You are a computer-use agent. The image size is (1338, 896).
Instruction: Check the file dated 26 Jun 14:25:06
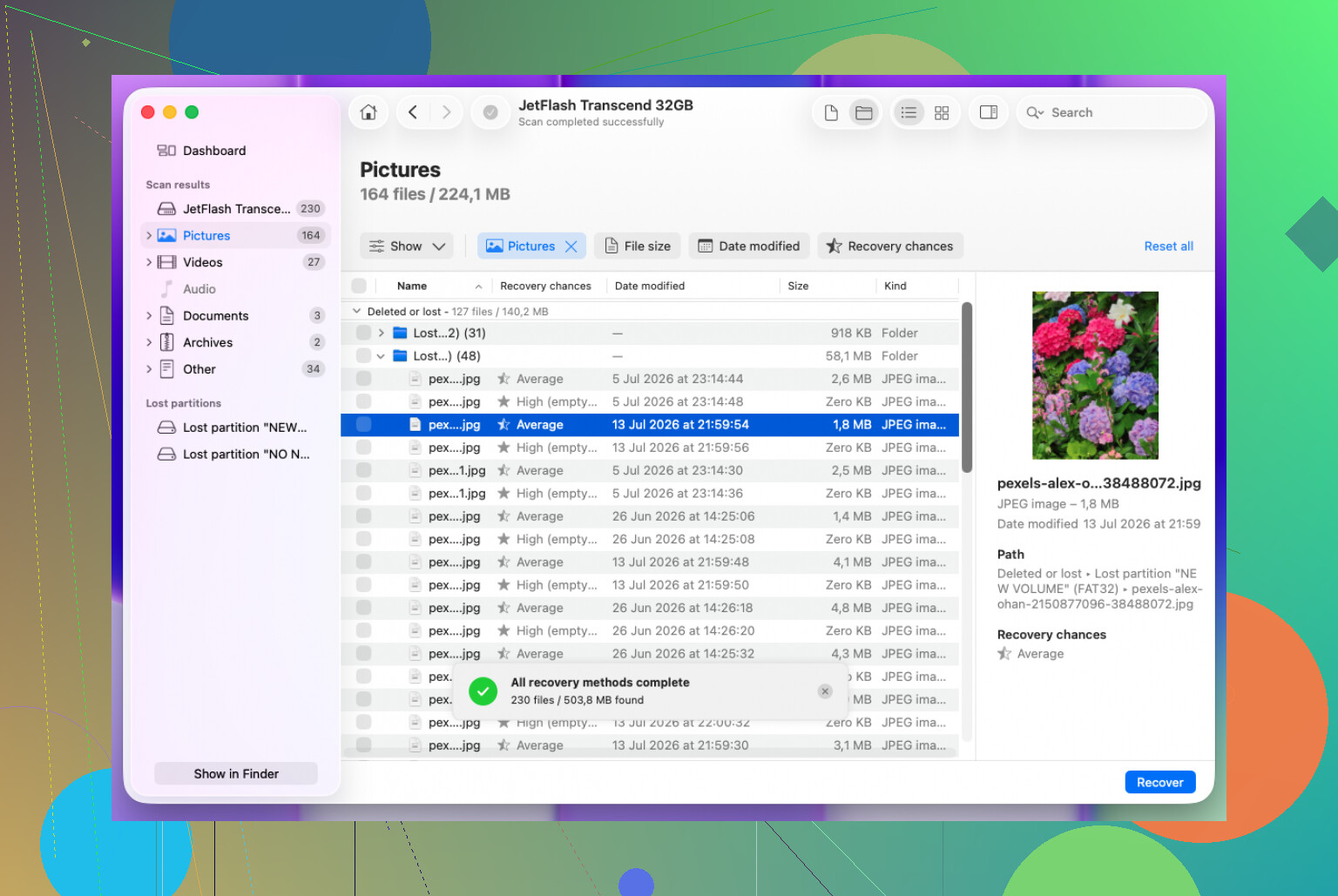point(364,516)
